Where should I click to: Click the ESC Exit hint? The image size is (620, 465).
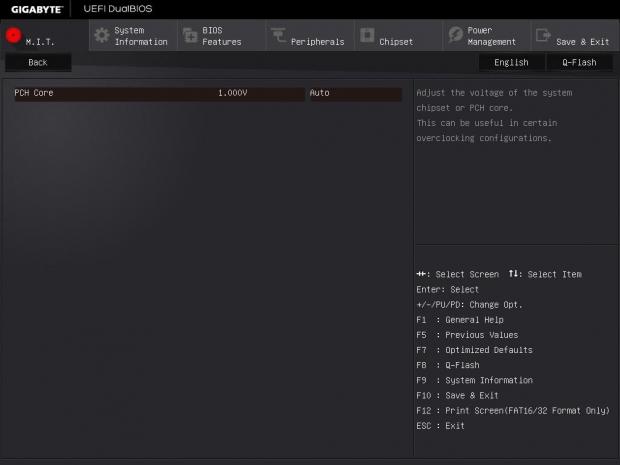(x=440, y=426)
